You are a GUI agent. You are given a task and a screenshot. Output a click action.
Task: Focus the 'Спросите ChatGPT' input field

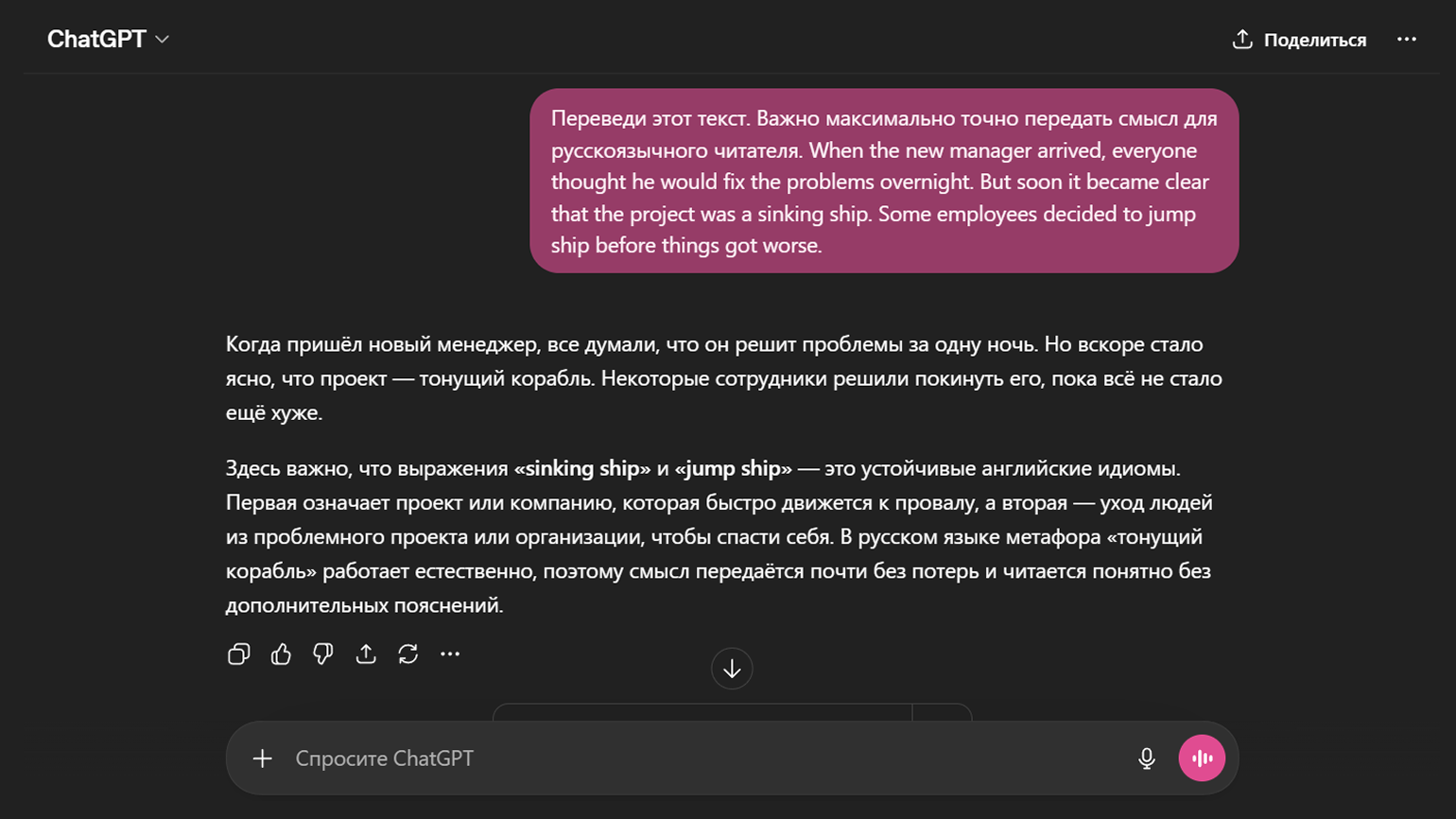click(x=700, y=758)
